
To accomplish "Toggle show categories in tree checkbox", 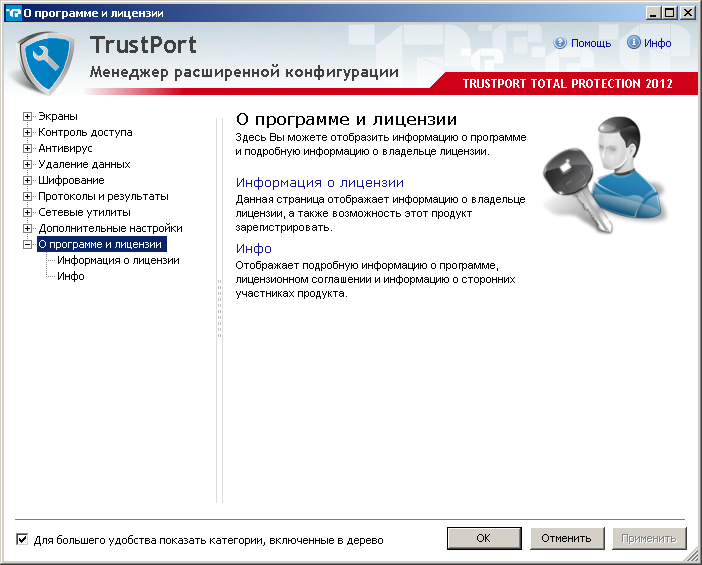I will coord(22,539).
